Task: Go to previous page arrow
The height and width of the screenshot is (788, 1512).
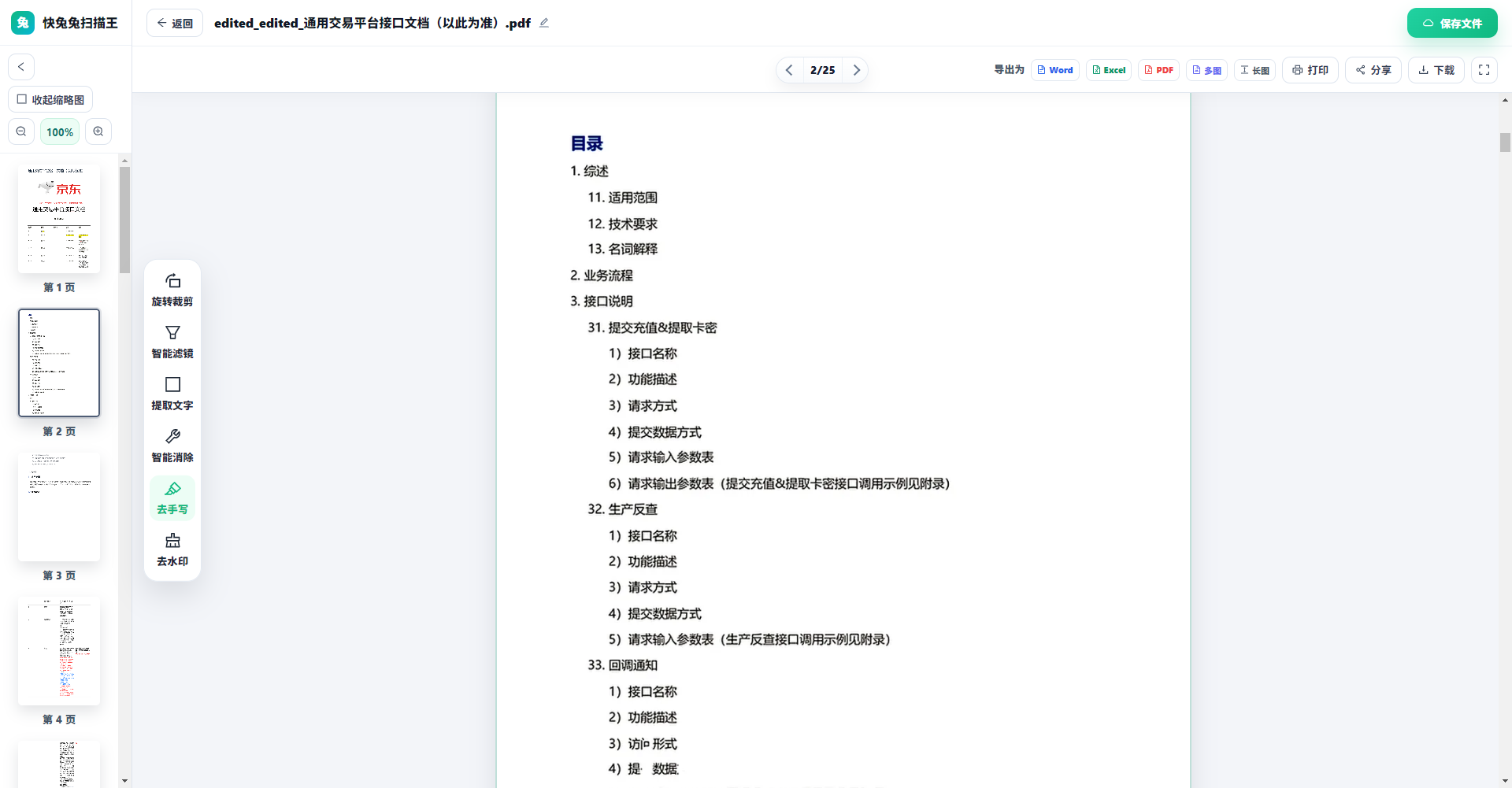Action: pos(789,70)
